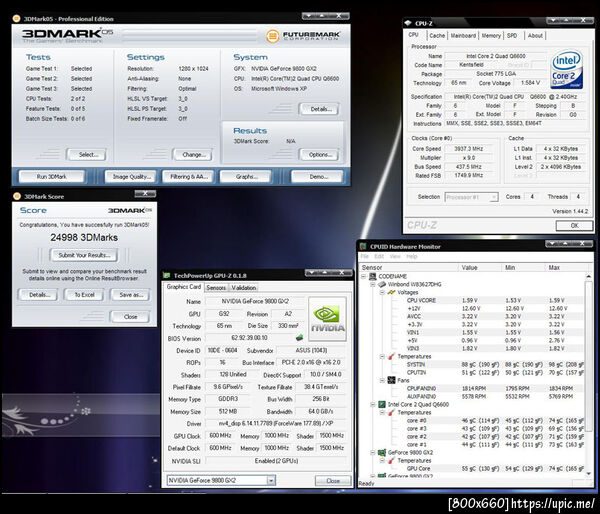Switch to Mainboard tab in CPU-Z
Image resolution: width=600 pixels, height=514 pixels.
[x=463, y=36]
